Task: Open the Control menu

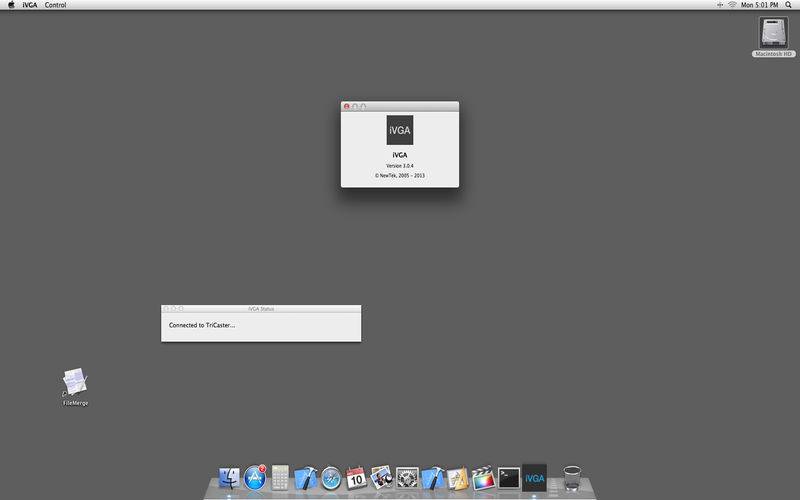Action: 55,5
